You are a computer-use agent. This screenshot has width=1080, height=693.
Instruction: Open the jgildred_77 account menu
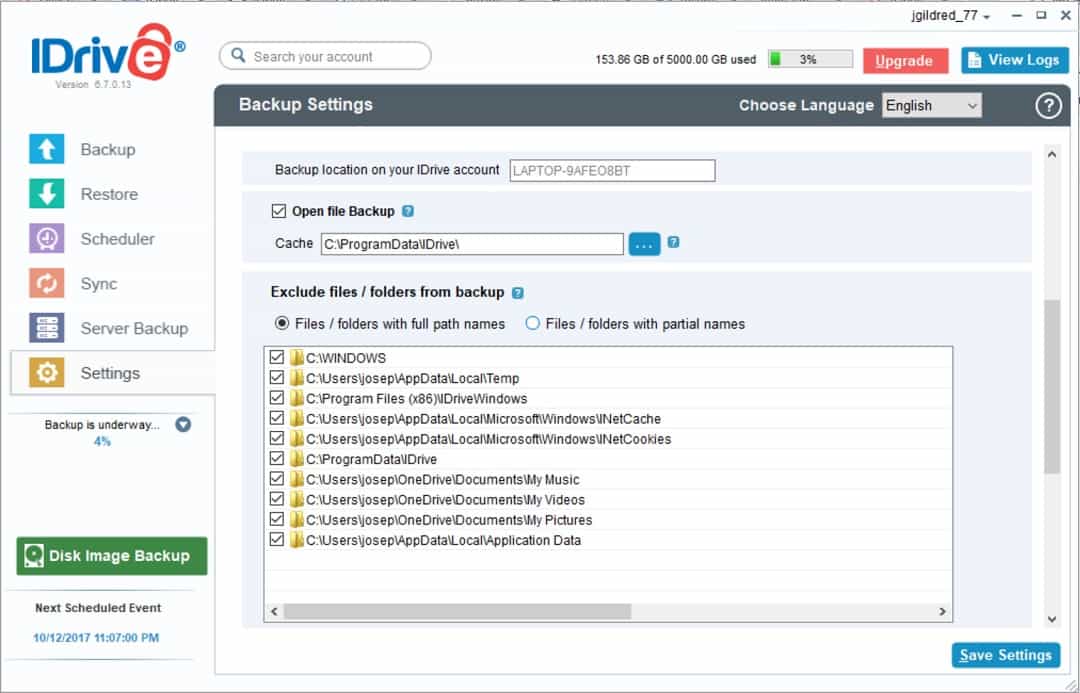pos(945,17)
